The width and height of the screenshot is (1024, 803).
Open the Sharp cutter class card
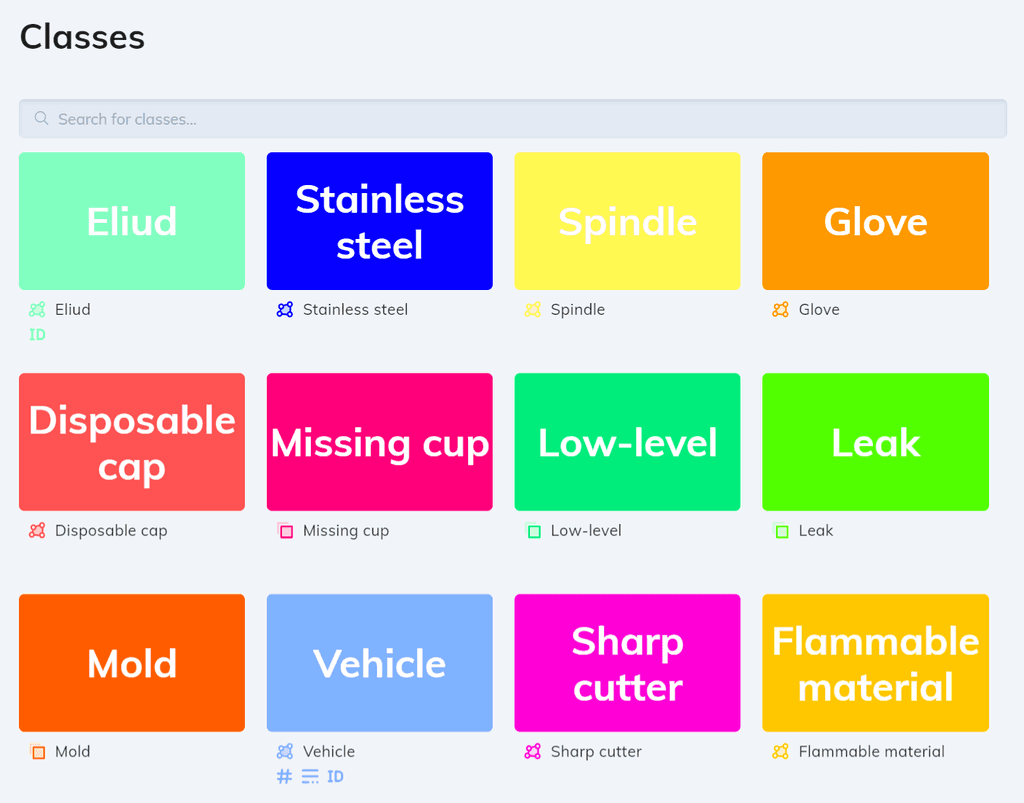[627, 662]
